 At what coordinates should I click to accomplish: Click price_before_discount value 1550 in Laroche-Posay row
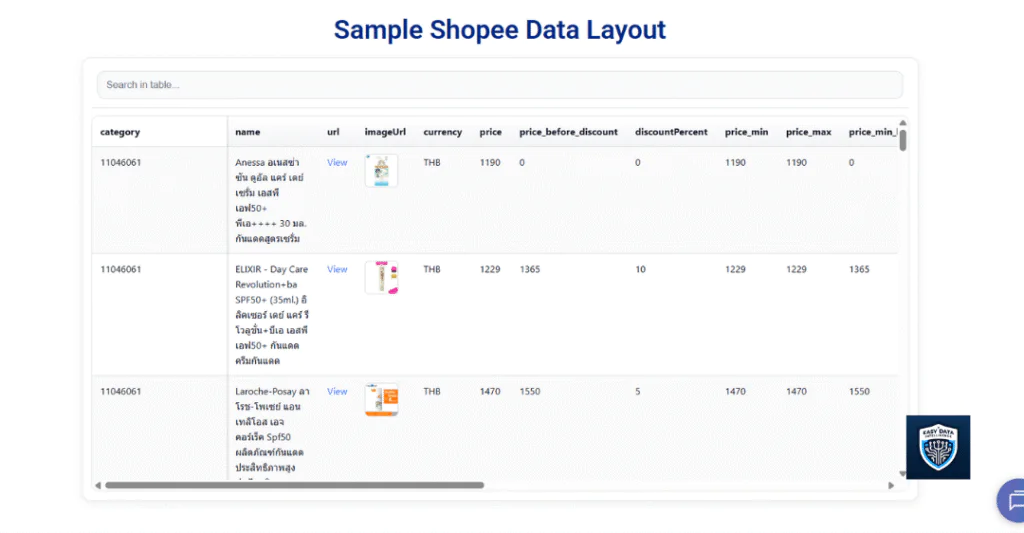click(530, 391)
